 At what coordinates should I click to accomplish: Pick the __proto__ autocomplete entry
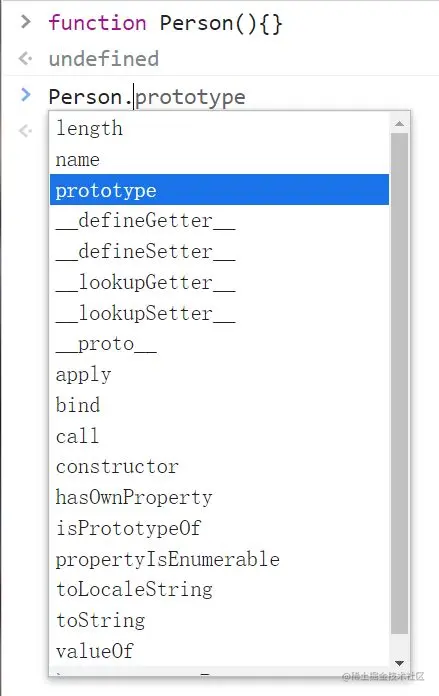tap(219, 344)
